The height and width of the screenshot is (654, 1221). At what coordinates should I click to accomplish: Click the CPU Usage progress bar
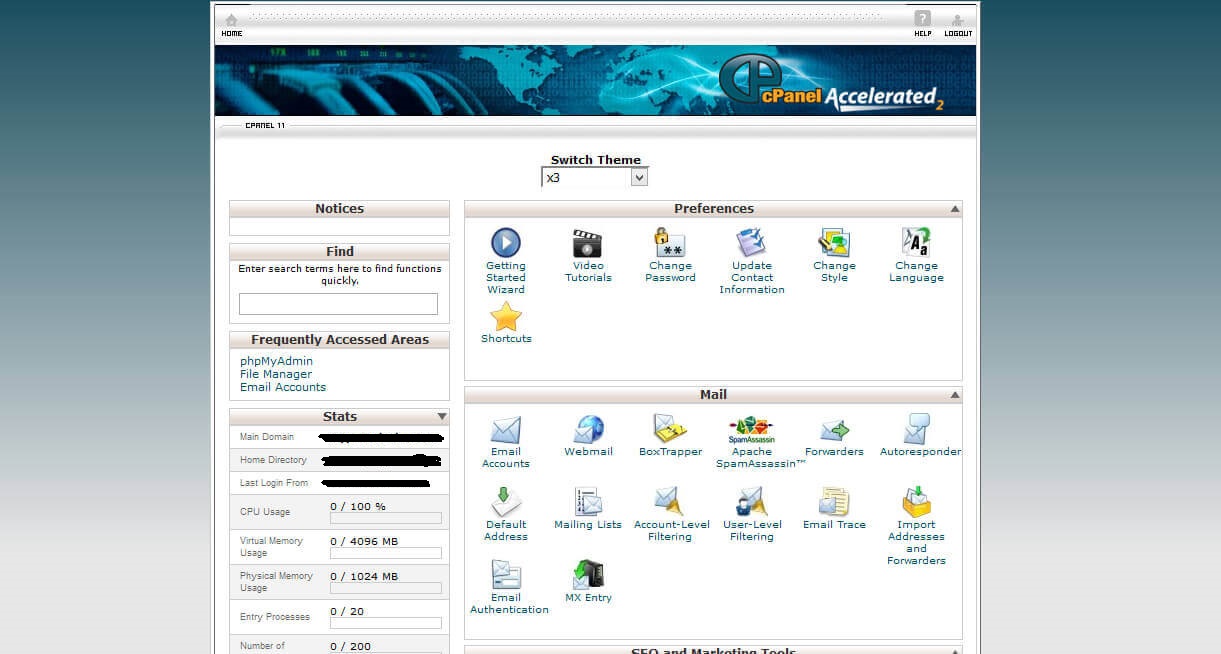(386, 518)
